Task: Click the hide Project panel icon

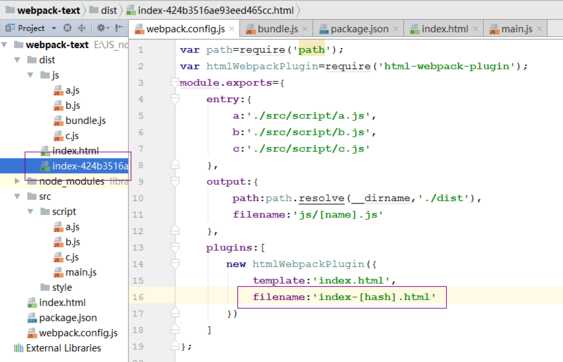Action: 119,28
